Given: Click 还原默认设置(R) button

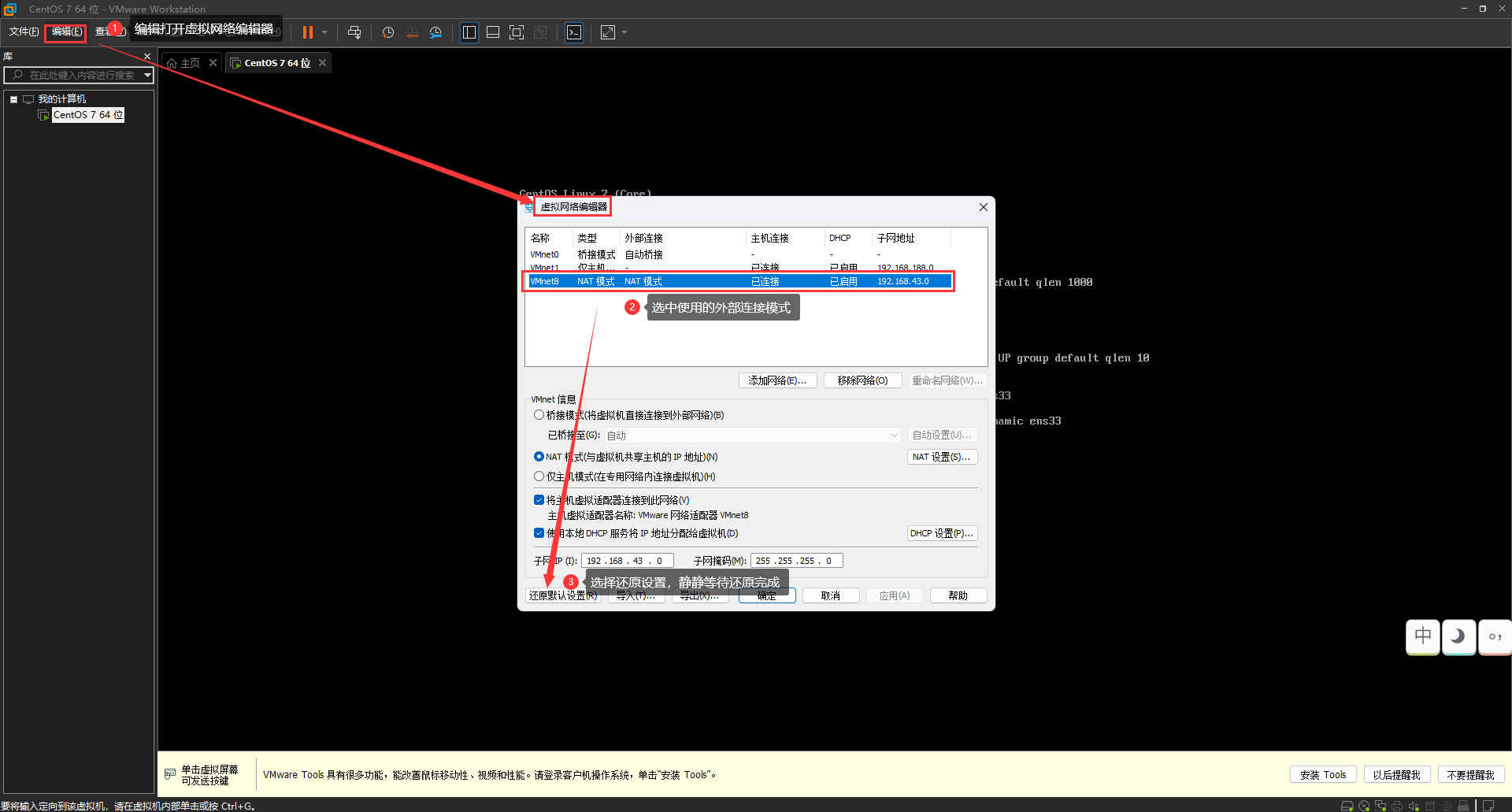Looking at the screenshot, I should click(563, 596).
